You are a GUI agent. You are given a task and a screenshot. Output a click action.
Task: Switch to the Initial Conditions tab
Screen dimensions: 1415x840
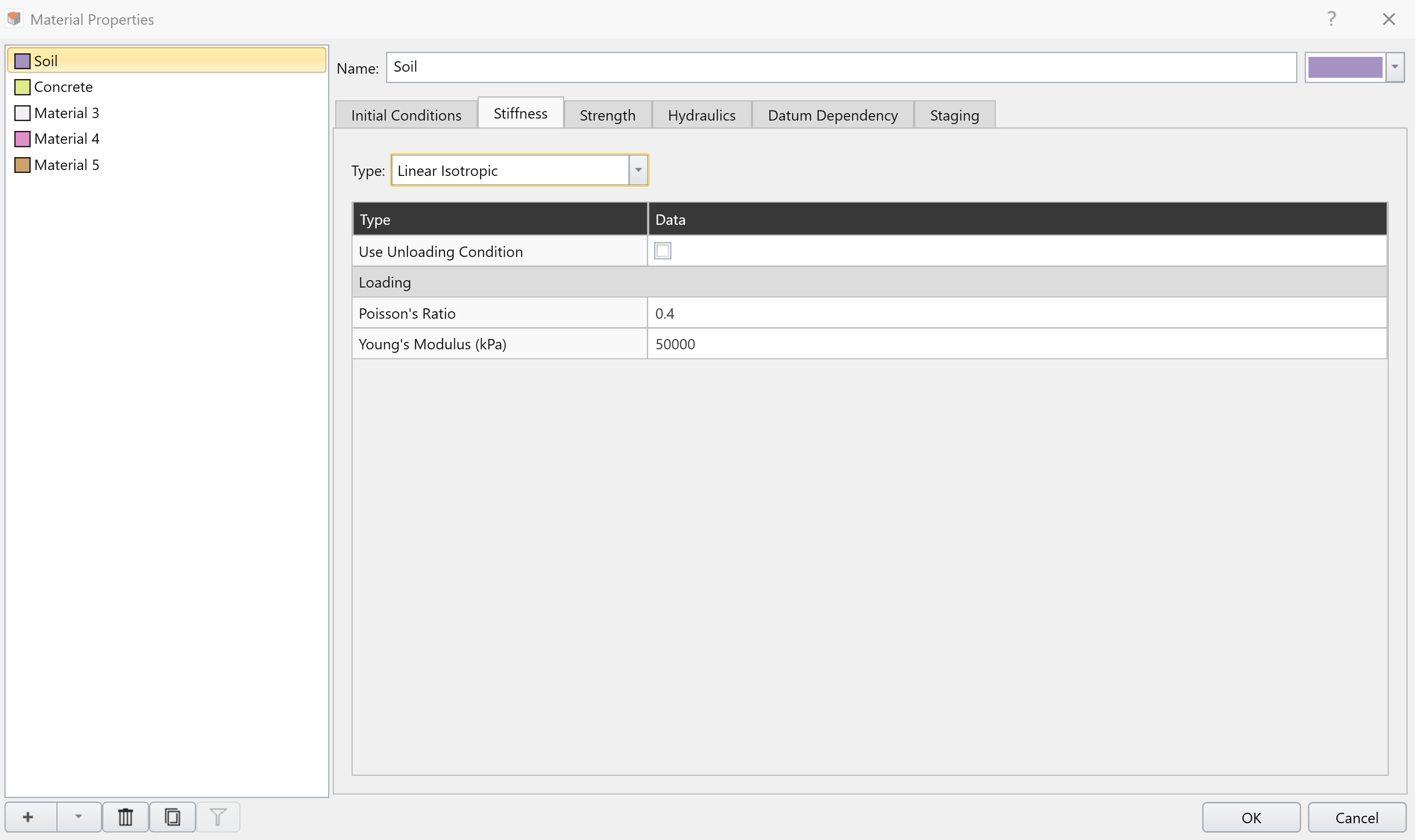pyautogui.click(x=406, y=115)
